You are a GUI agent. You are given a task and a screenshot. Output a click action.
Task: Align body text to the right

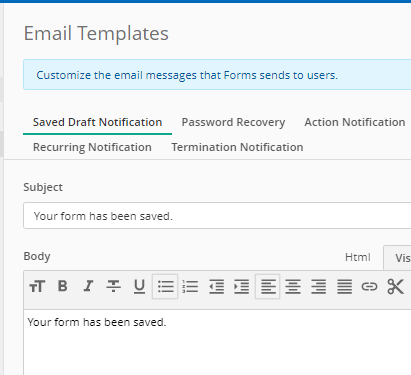[319, 286]
